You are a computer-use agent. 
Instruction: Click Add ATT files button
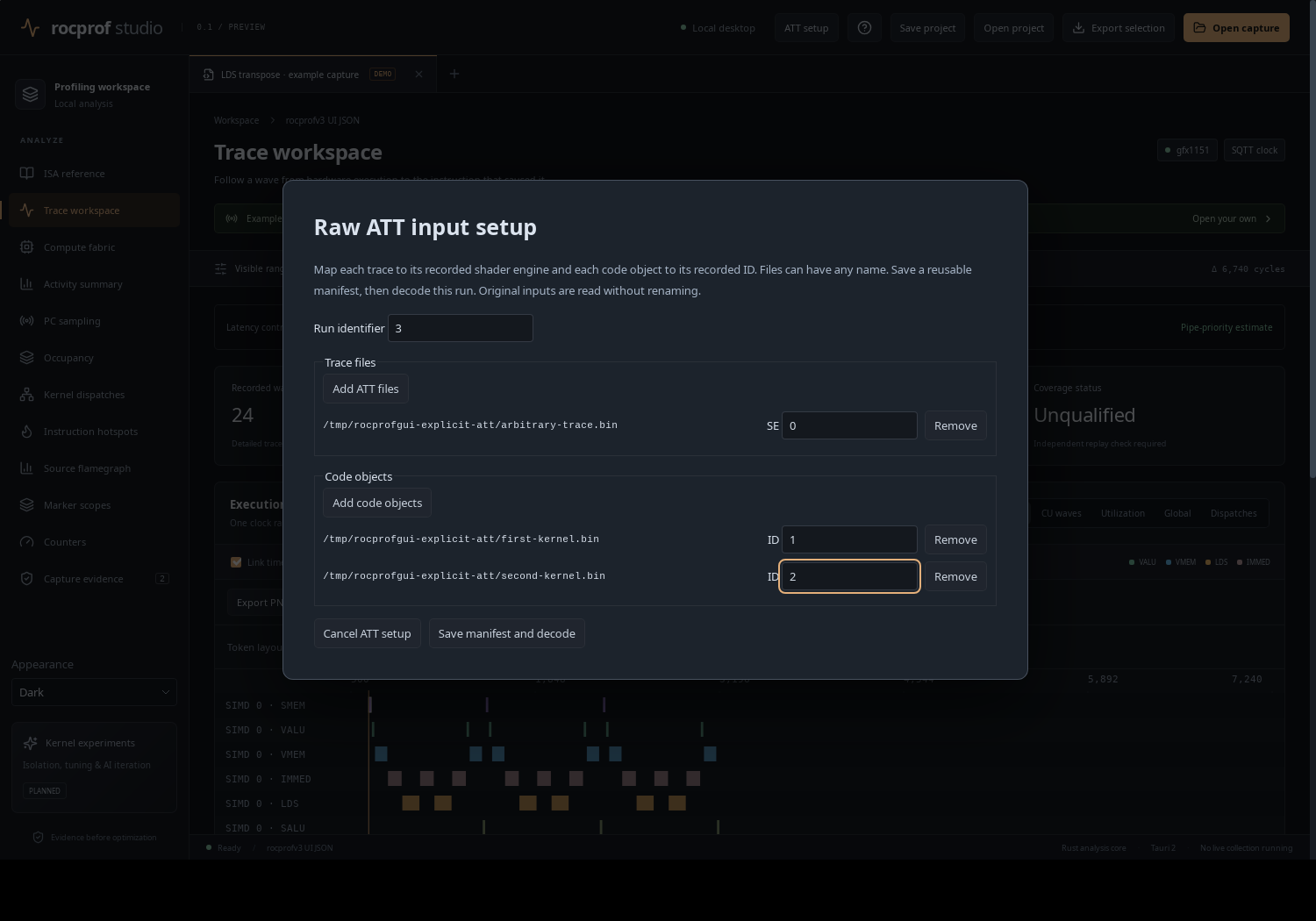pos(366,389)
